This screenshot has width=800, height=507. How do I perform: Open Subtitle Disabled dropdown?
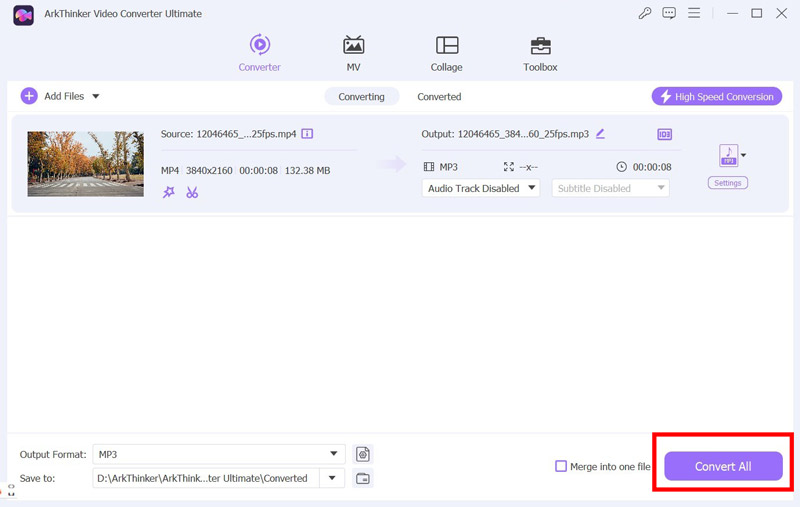610,188
